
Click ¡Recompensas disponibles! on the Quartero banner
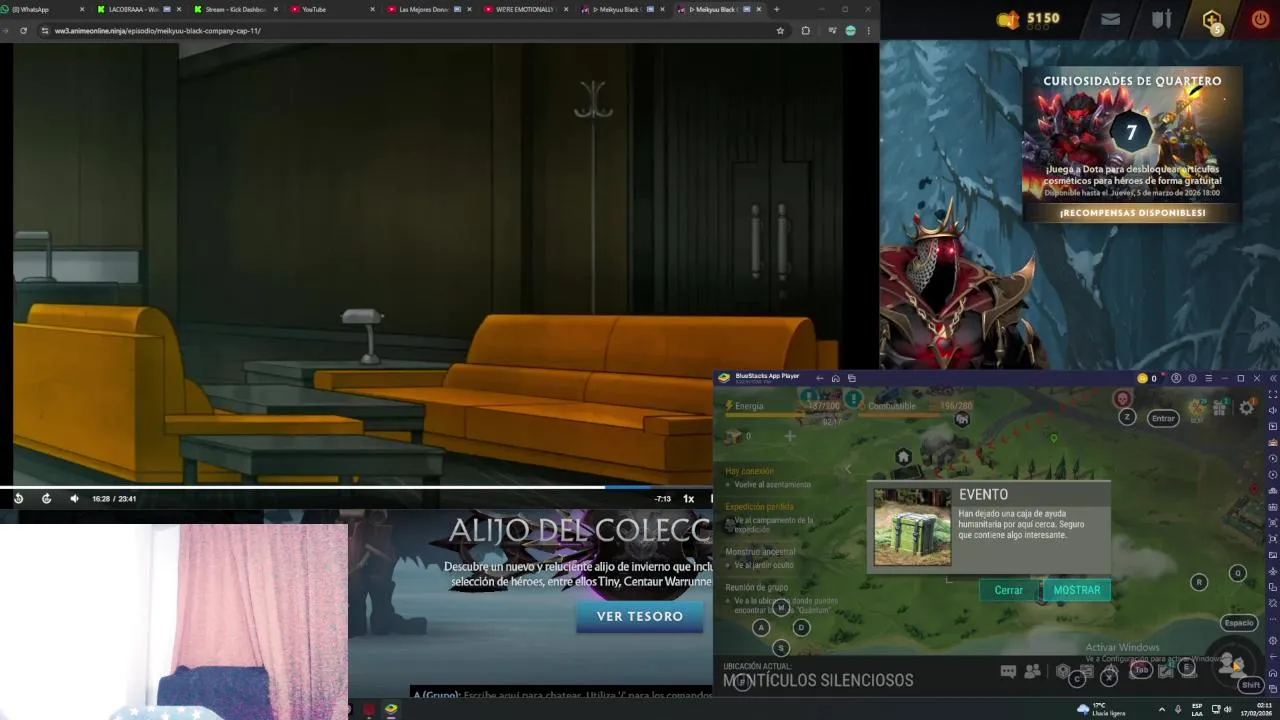1133,213
